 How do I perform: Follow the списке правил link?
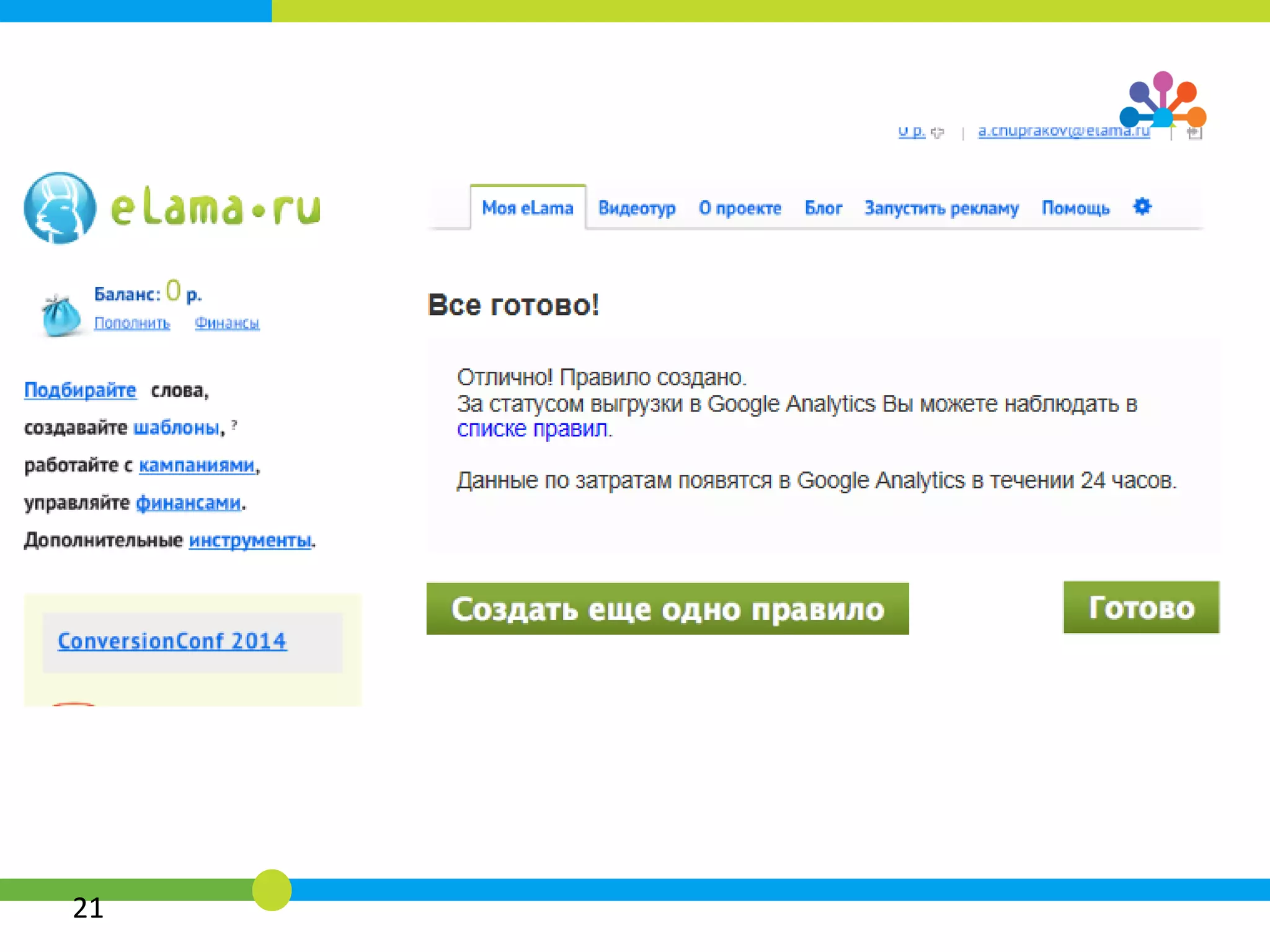point(532,429)
